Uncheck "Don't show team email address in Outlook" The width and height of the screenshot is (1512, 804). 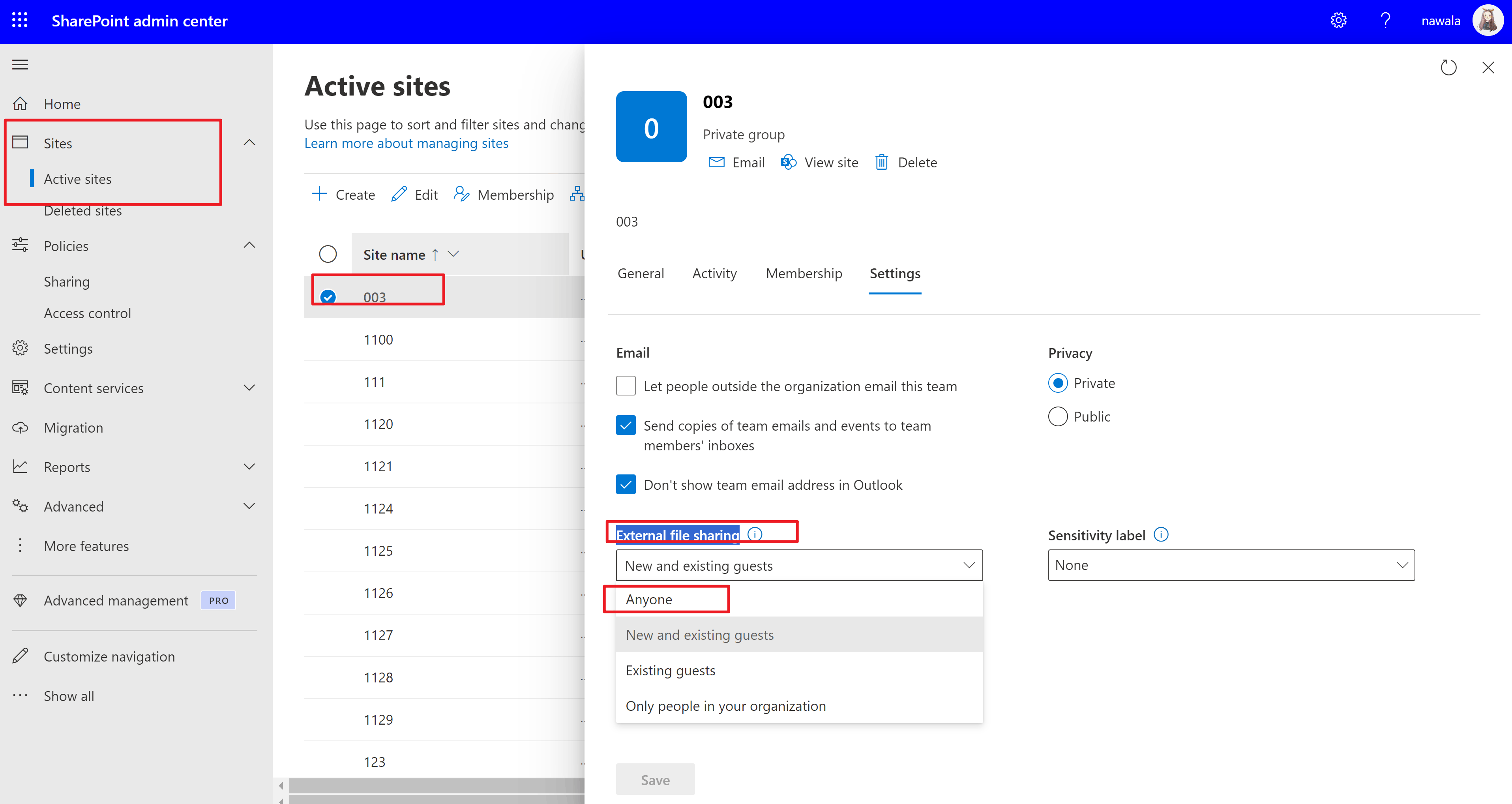pos(626,484)
